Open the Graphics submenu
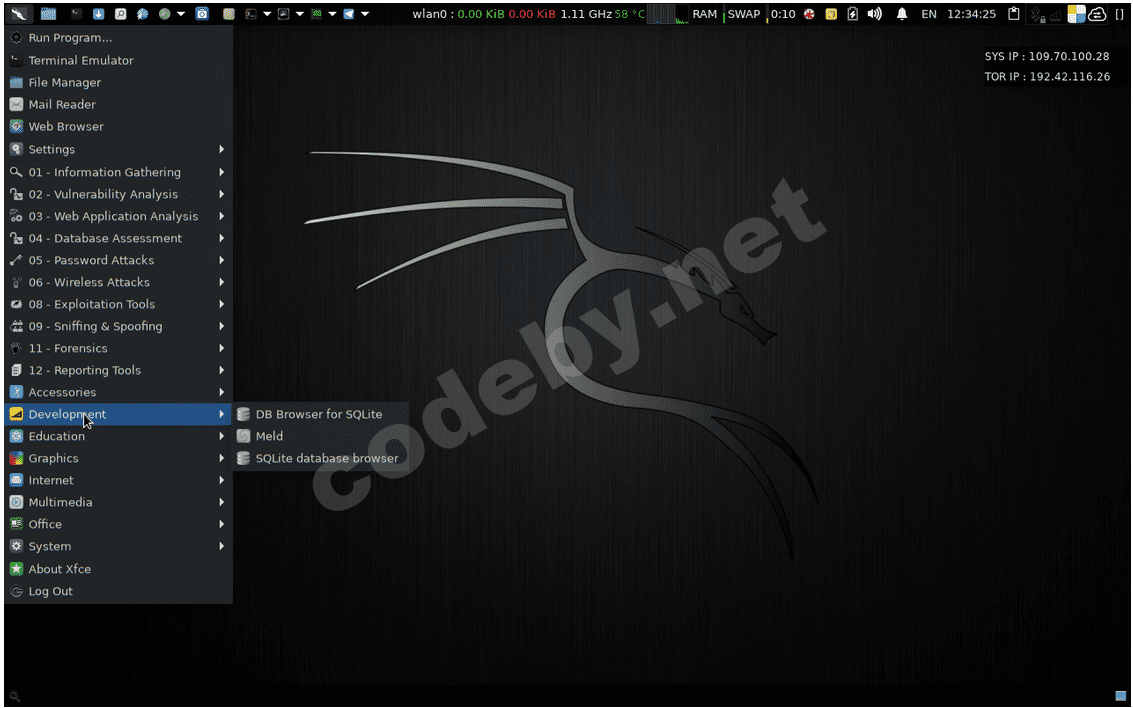Viewport: 1133px width, 708px height. (119, 458)
